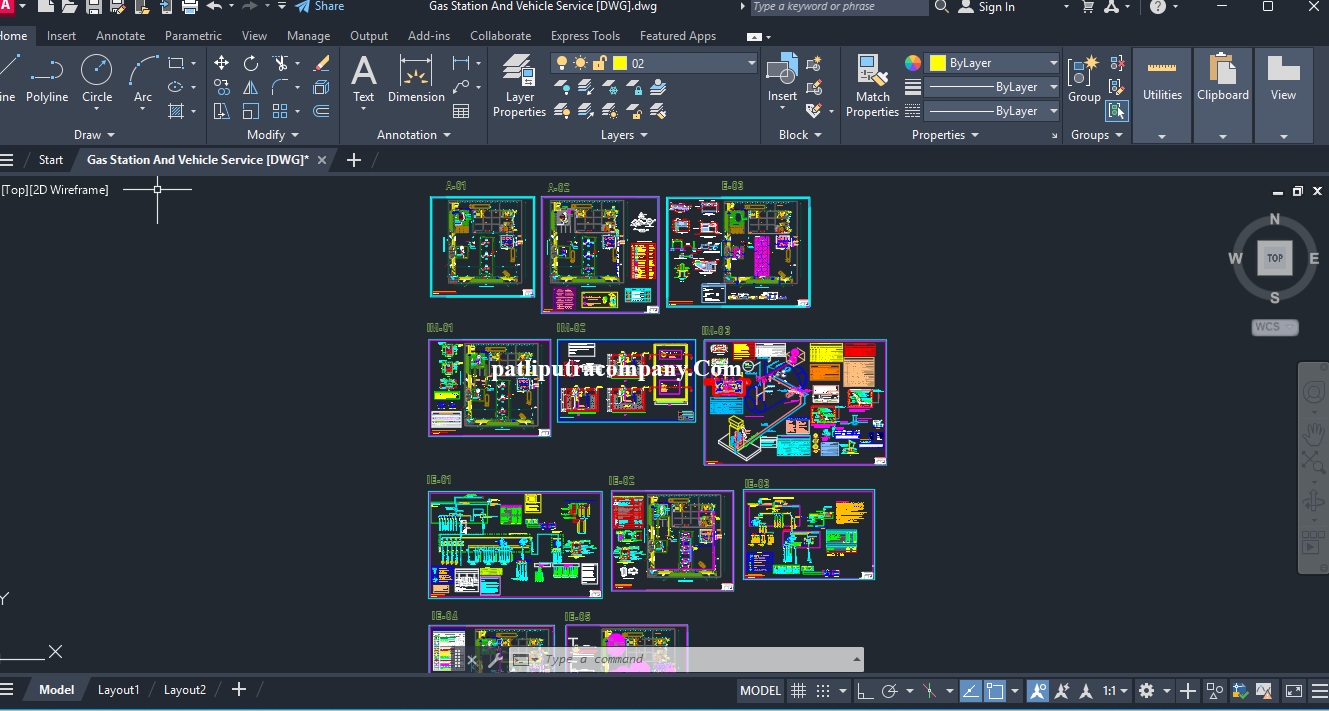Activate the Move tool in Modify panel
Screen dimensions: 1329x711
[221, 63]
